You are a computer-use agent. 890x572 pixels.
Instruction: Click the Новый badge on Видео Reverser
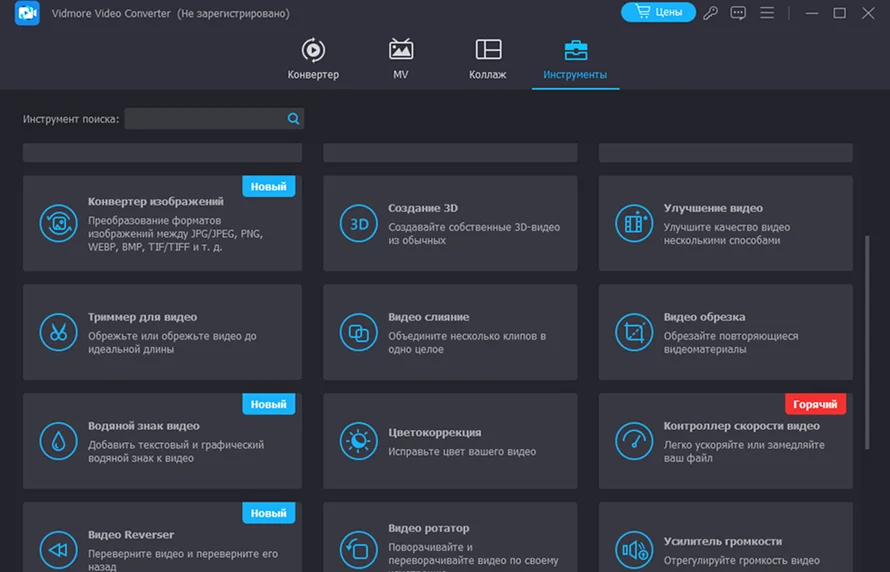(x=268, y=513)
